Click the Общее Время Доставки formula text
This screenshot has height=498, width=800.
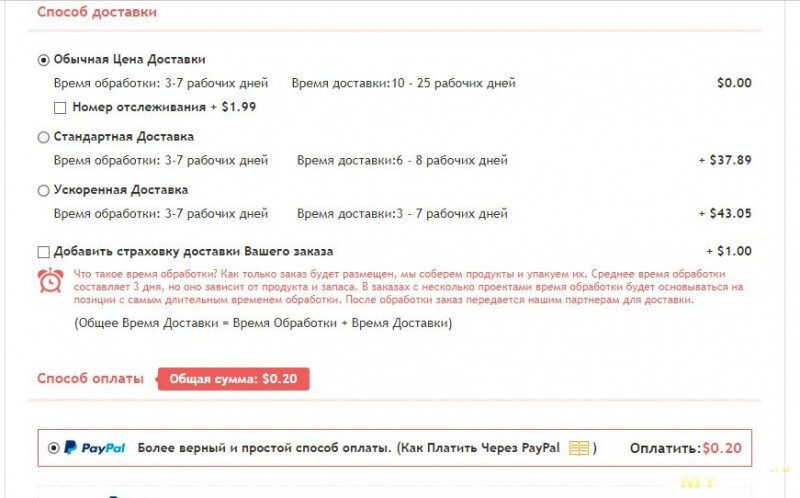[x=263, y=323]
